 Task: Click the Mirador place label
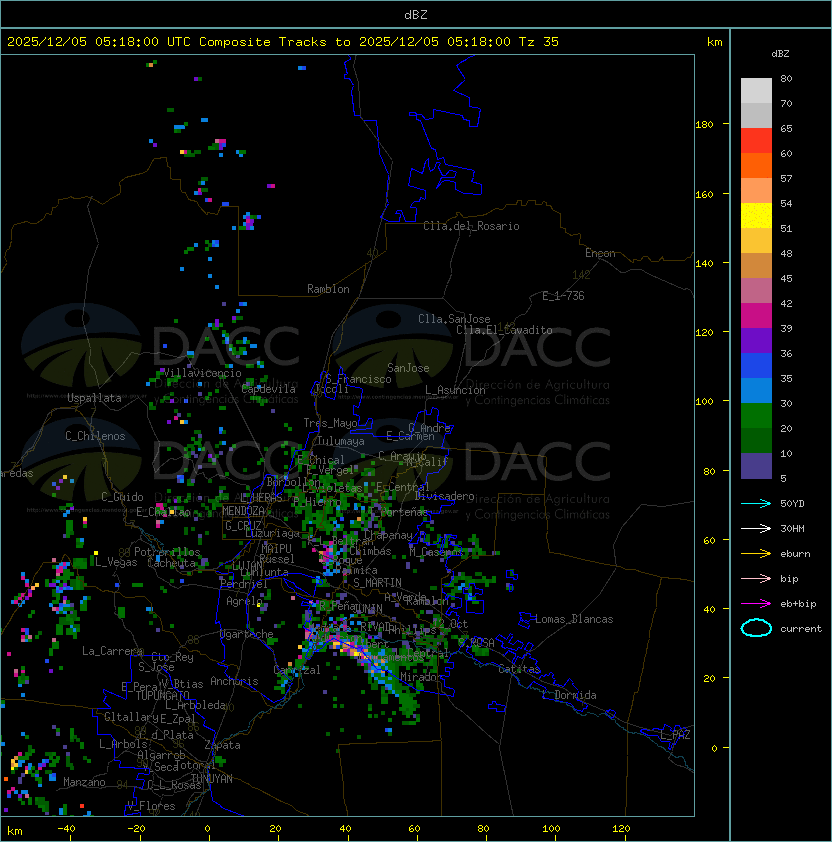click(422, 678)
